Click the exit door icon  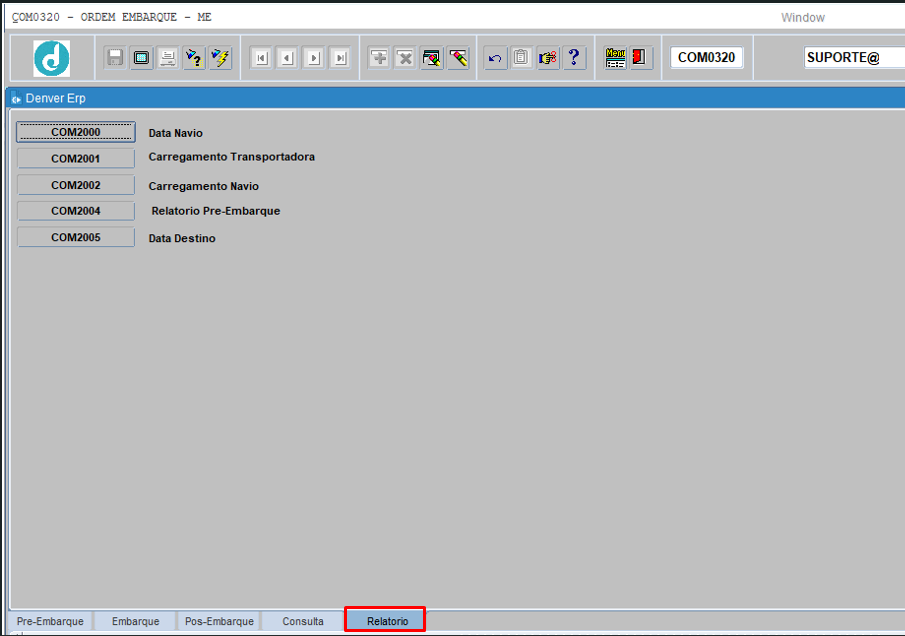click(x=641, y=58)
